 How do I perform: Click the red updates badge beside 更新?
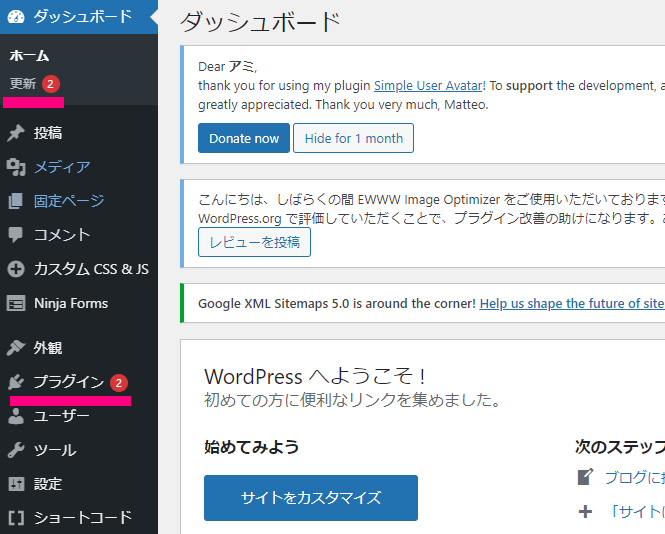[50, 84]
